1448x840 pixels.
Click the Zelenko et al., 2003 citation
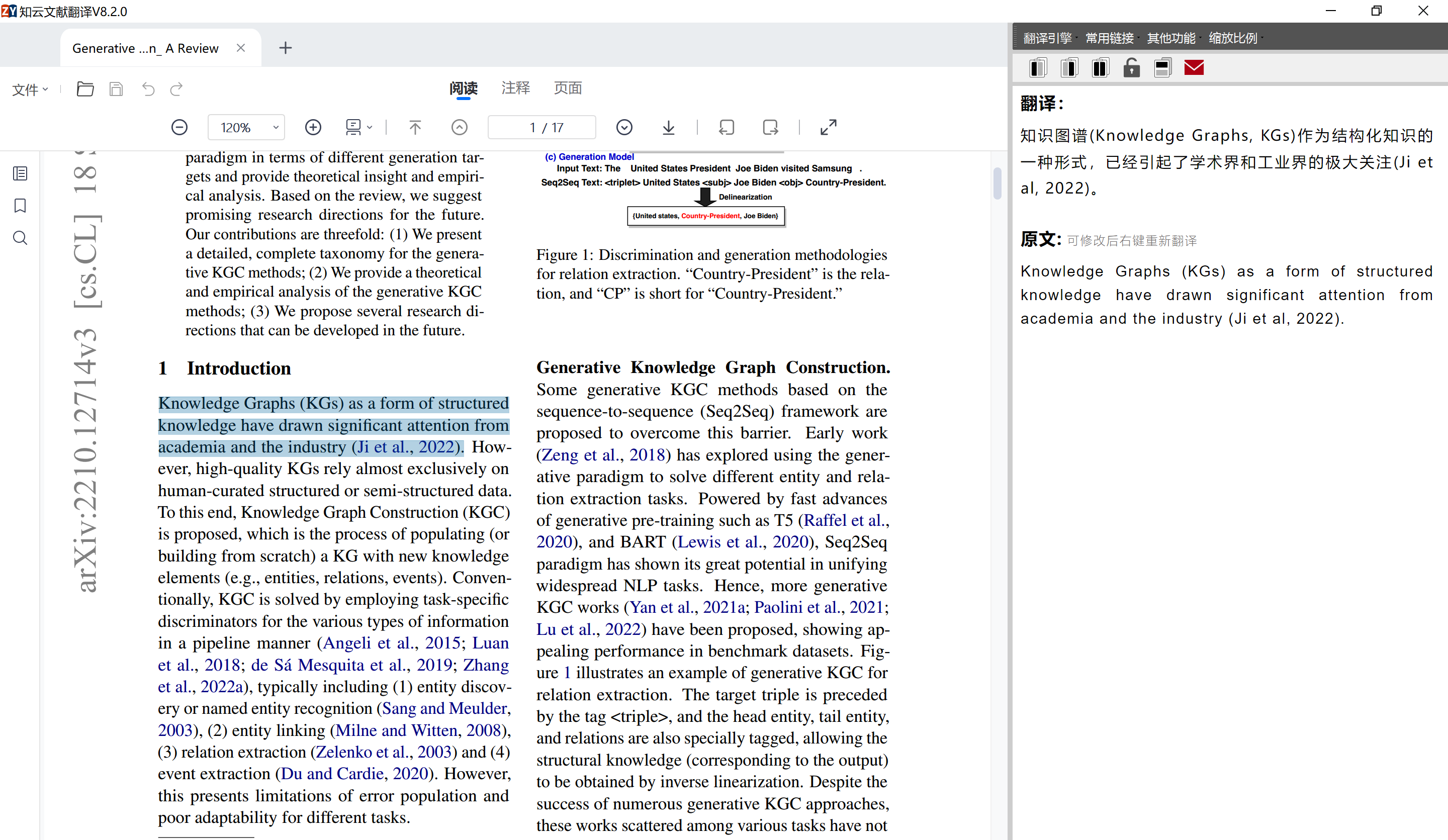(x=384, y=752)
